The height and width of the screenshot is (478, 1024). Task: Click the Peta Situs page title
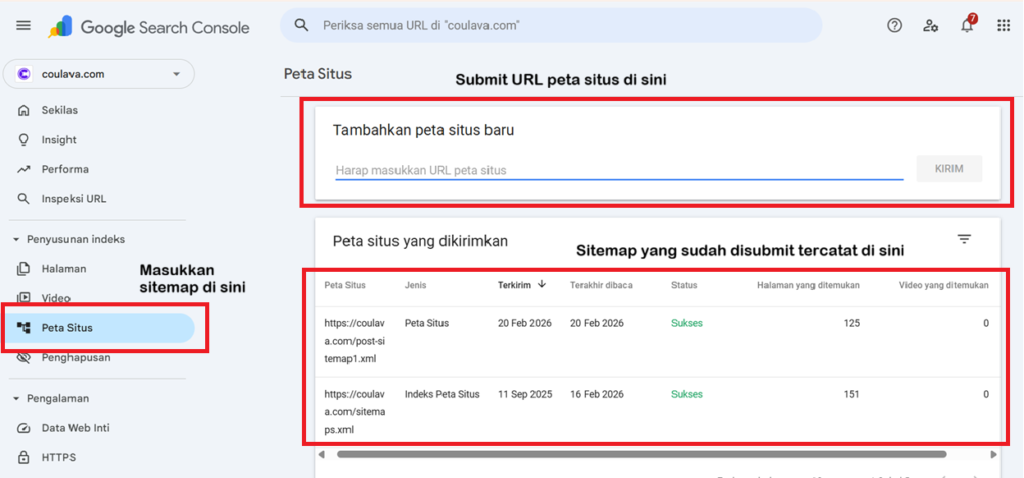(318, 74)
